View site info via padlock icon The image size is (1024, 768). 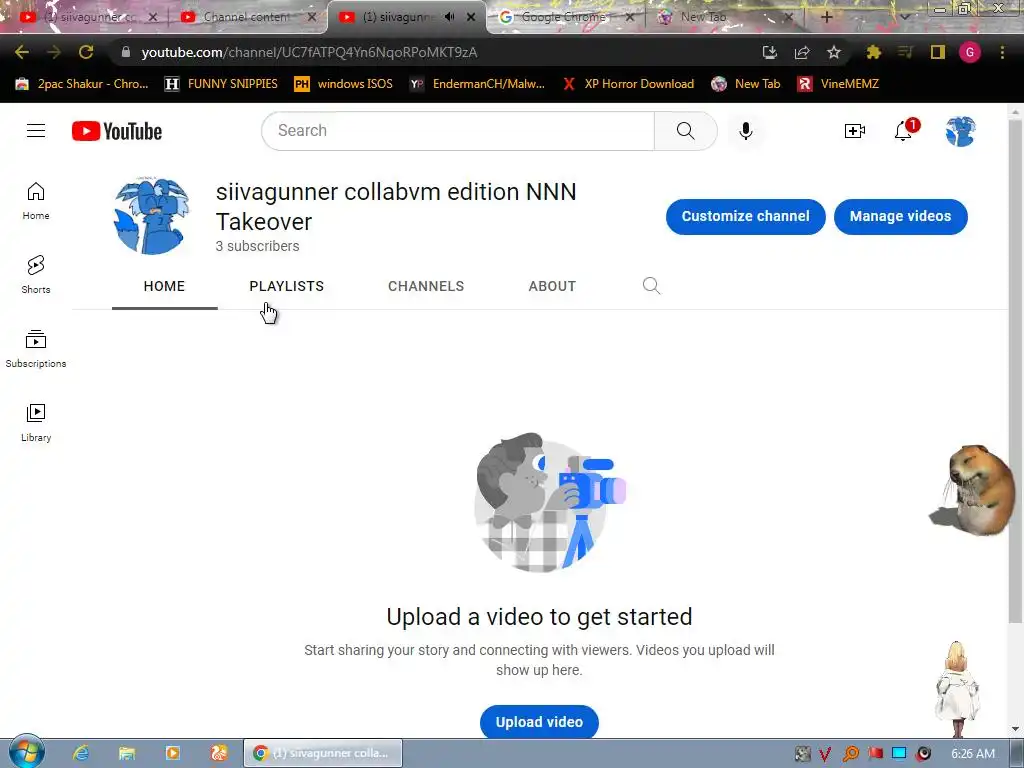(125, 52)
